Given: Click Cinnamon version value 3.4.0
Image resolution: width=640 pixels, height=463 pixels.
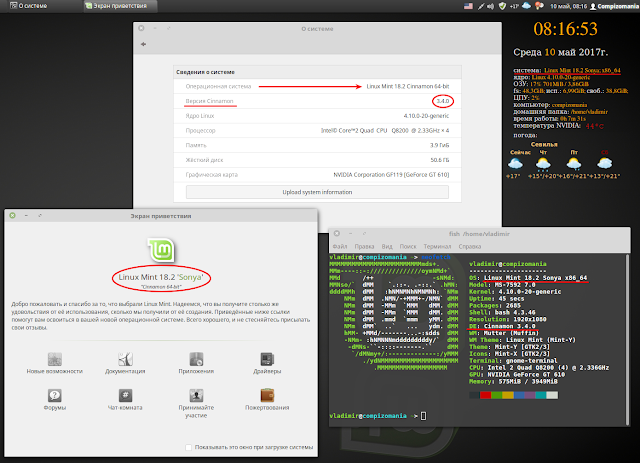Looking at the screenshot, I should coord(442,101).
